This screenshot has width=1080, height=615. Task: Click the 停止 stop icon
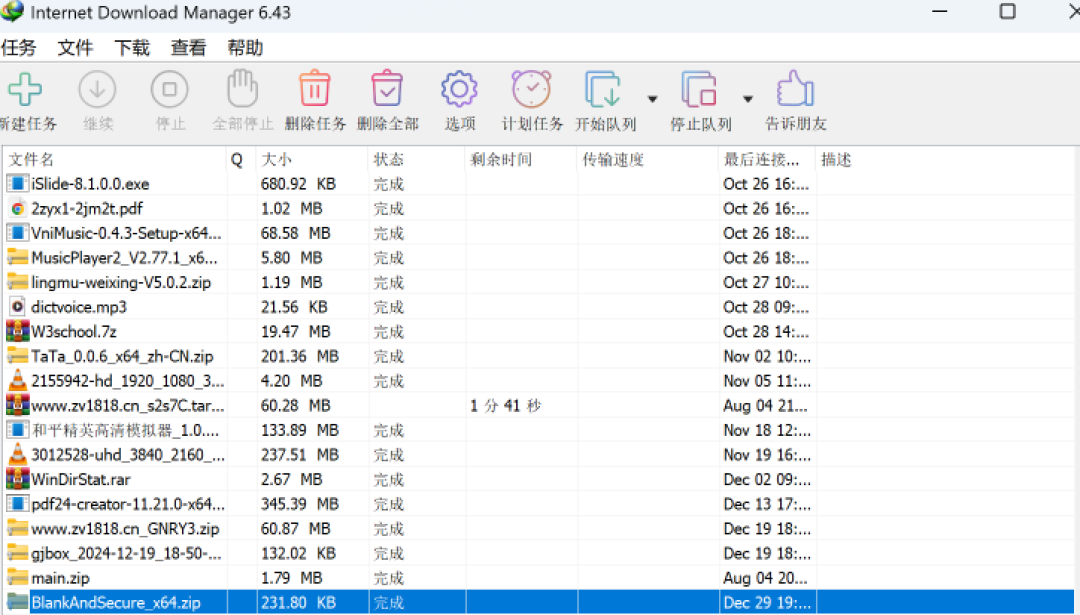click(169, 89)
